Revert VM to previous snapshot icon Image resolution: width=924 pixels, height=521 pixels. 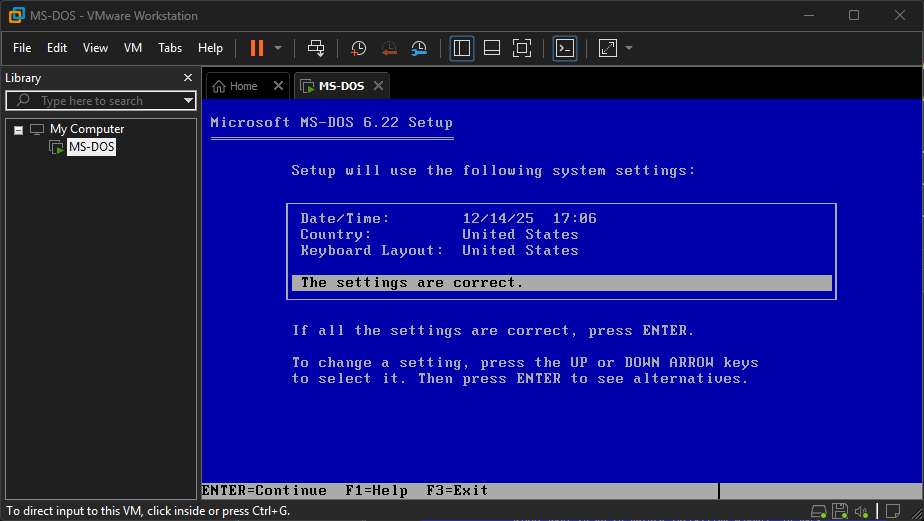coord(389,48)
